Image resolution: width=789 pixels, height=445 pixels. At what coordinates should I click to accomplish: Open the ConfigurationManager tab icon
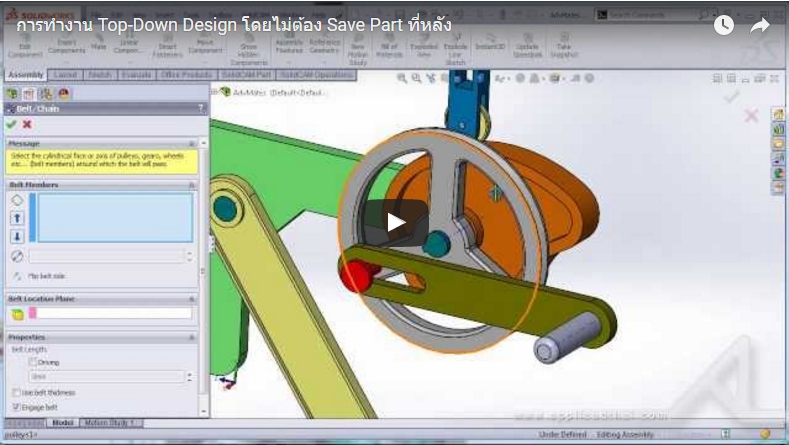(46, 94)
